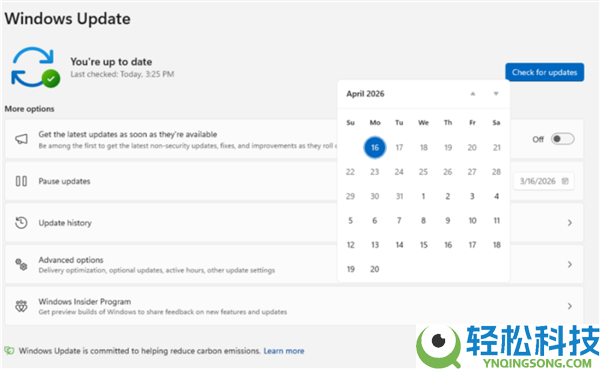
Task: Pick day 24 in the calendar
Action: pyautogui.click(x=399, y=172)
